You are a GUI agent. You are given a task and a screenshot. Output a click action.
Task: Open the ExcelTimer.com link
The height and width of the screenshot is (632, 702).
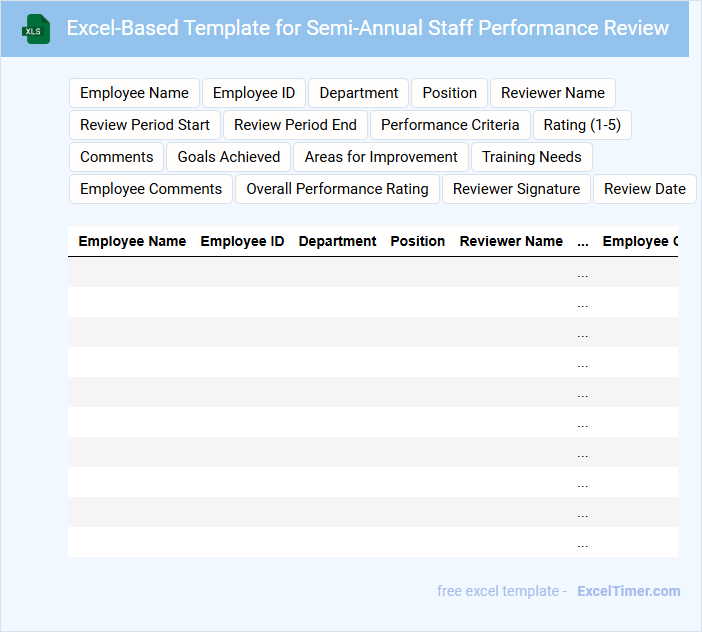[628, 591]
